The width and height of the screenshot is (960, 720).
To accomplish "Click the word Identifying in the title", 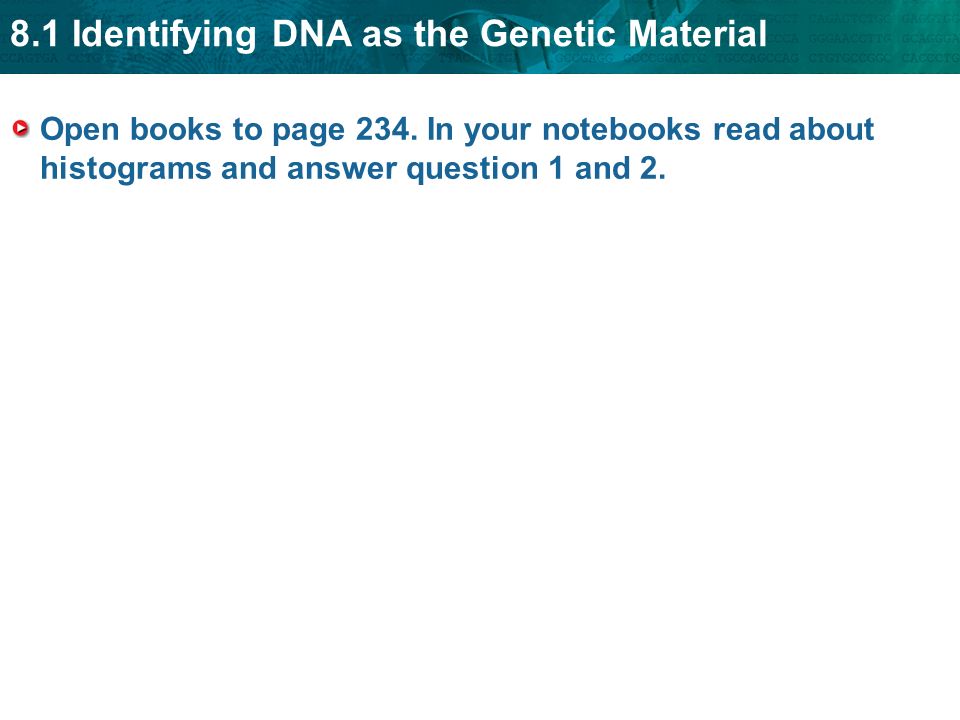I will pos(164,36).
